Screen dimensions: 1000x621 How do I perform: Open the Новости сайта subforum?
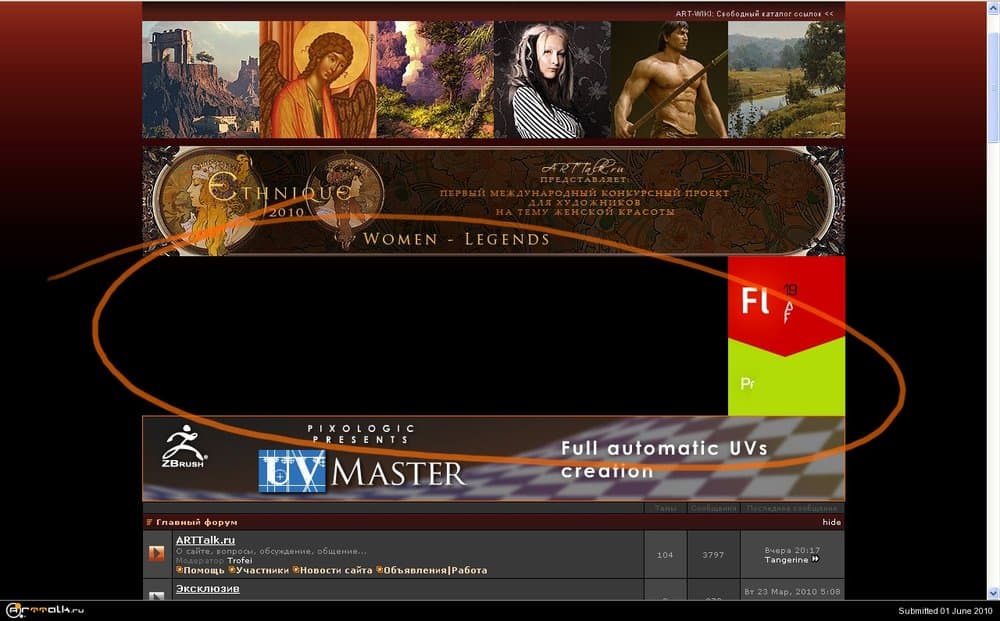(x=336, y=570)
